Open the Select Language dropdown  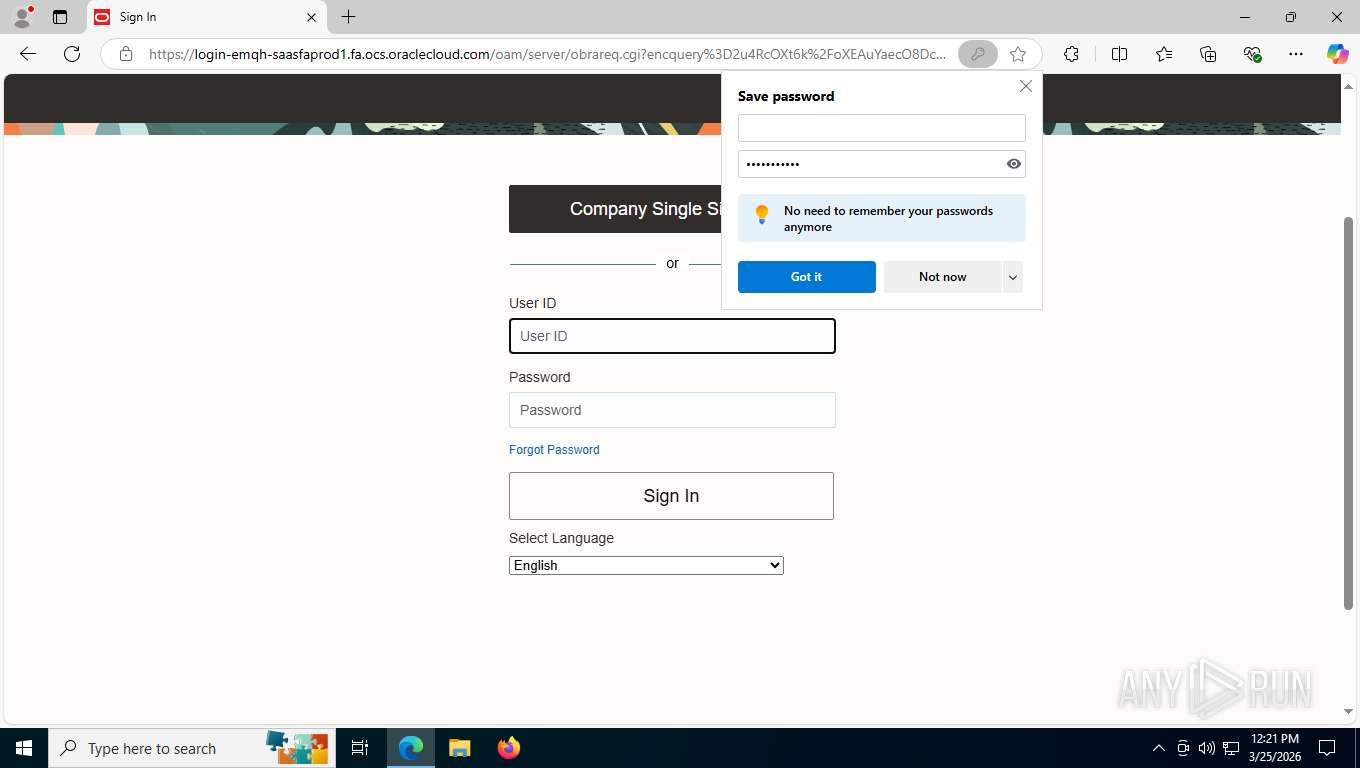646,565
